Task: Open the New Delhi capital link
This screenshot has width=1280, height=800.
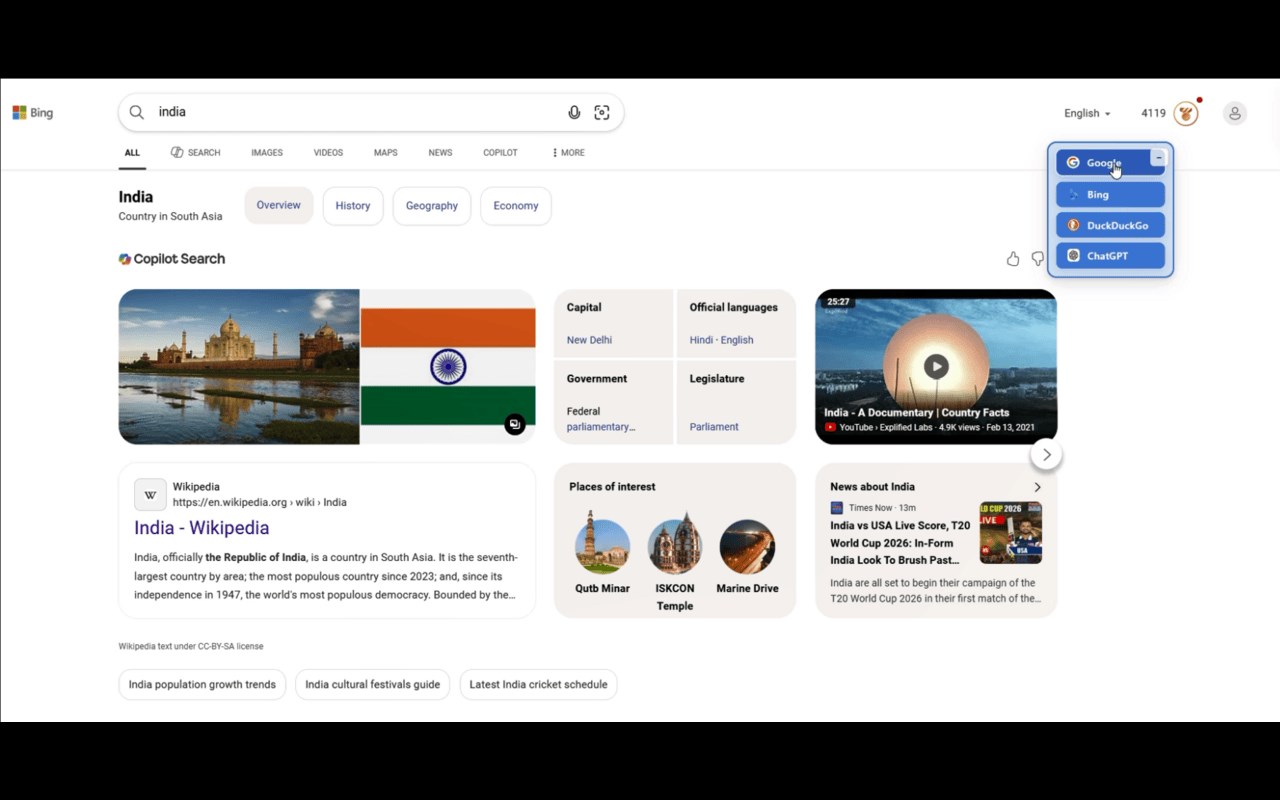Action: click(589, 340)
